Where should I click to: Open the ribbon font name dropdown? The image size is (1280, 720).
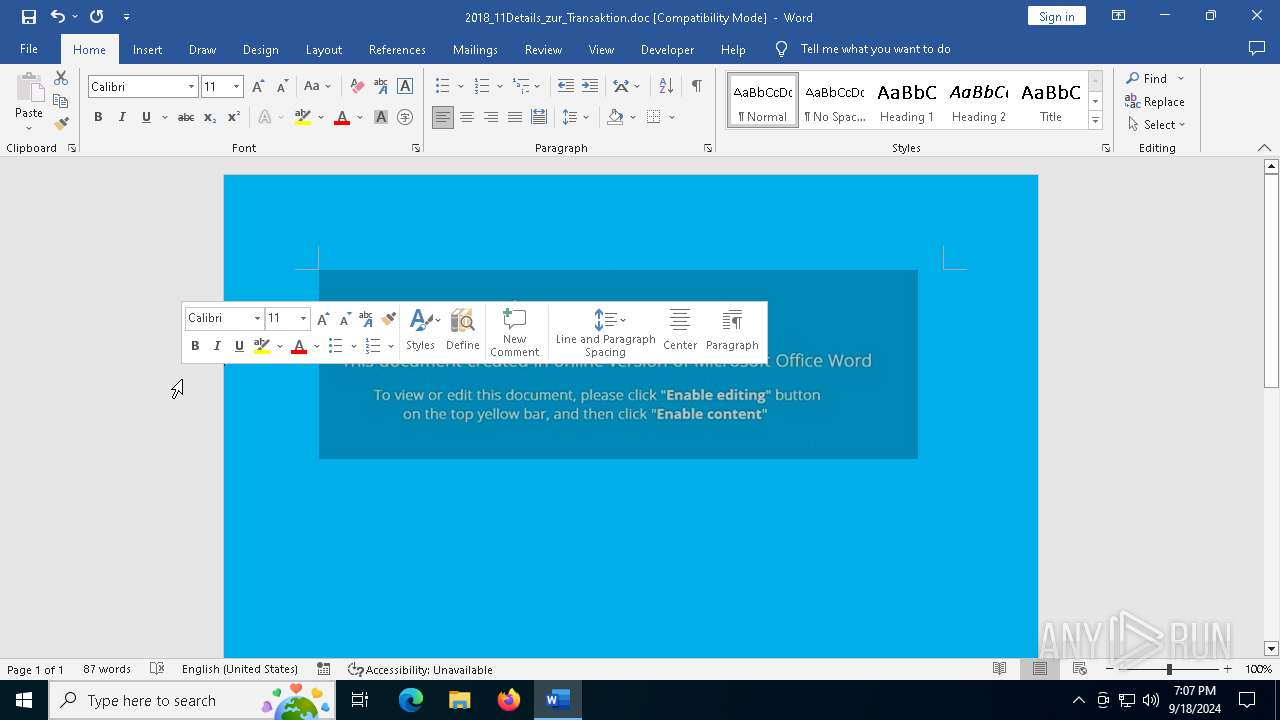click(x=191, y=87)
